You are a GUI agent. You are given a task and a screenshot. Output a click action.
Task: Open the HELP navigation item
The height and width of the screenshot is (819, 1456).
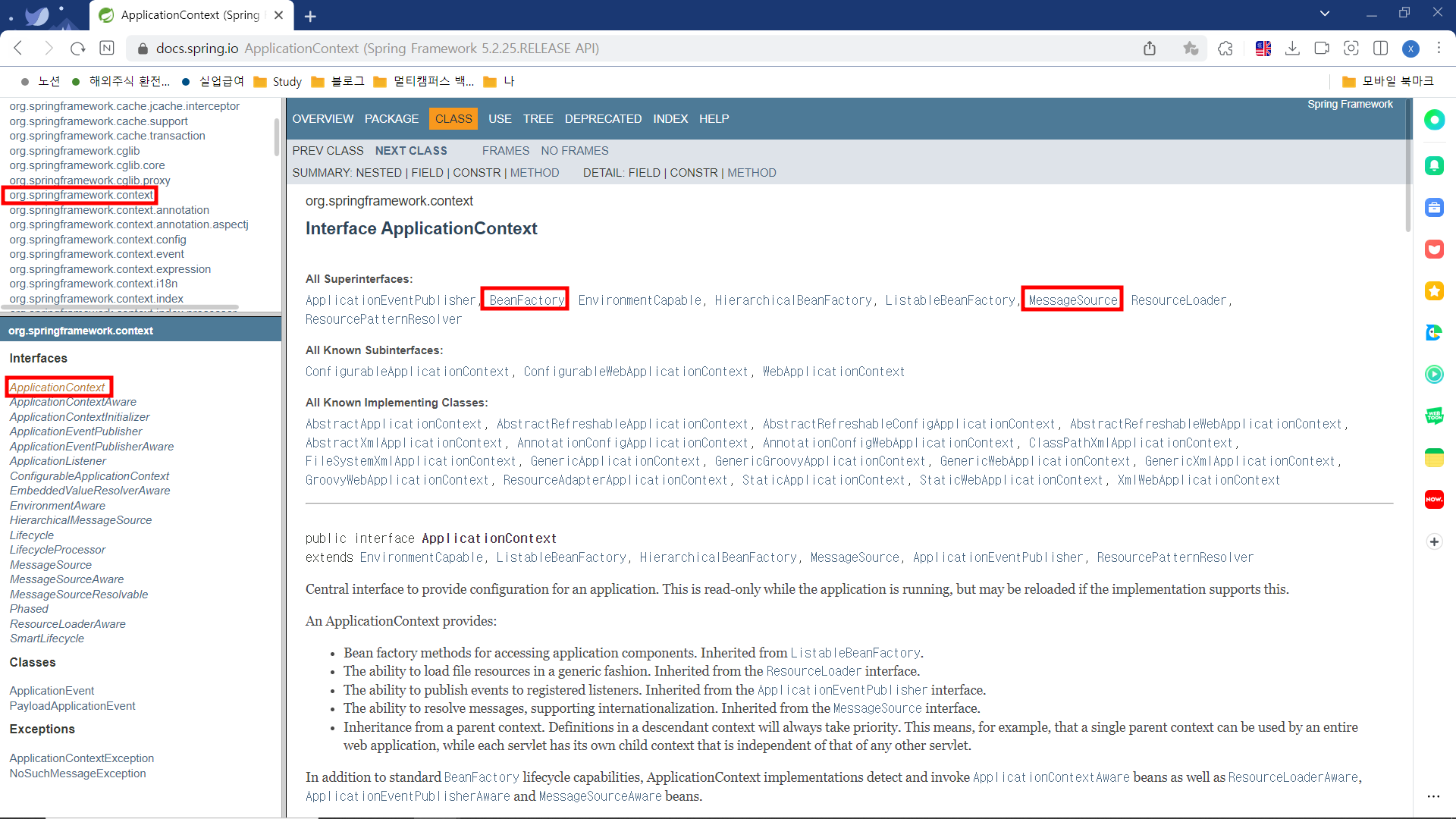coord(714,119)
